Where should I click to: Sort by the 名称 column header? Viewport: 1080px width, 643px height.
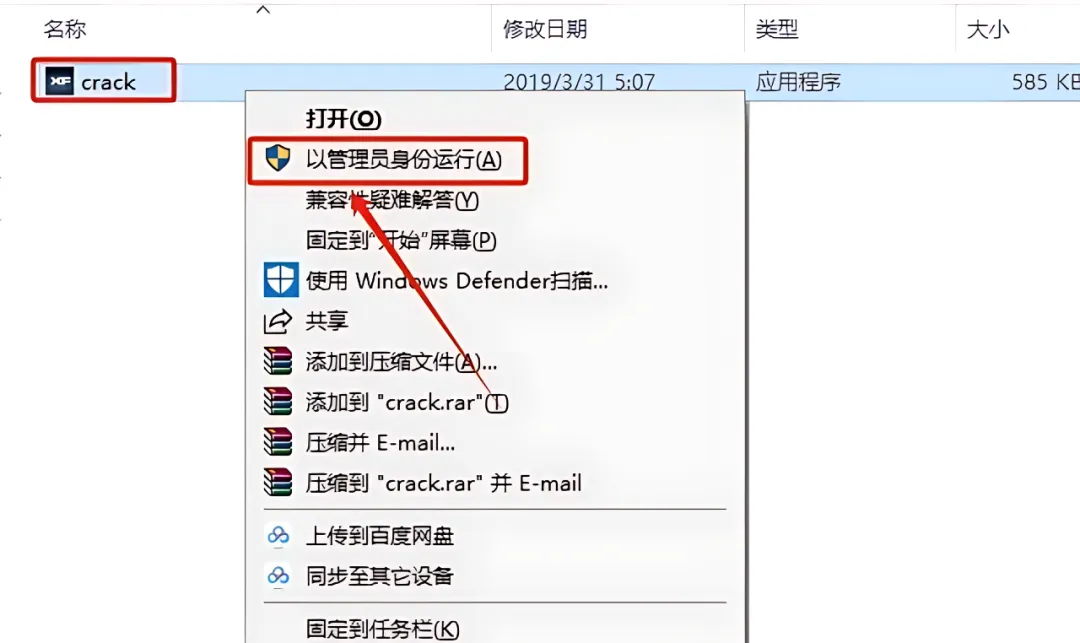(65, 29)
